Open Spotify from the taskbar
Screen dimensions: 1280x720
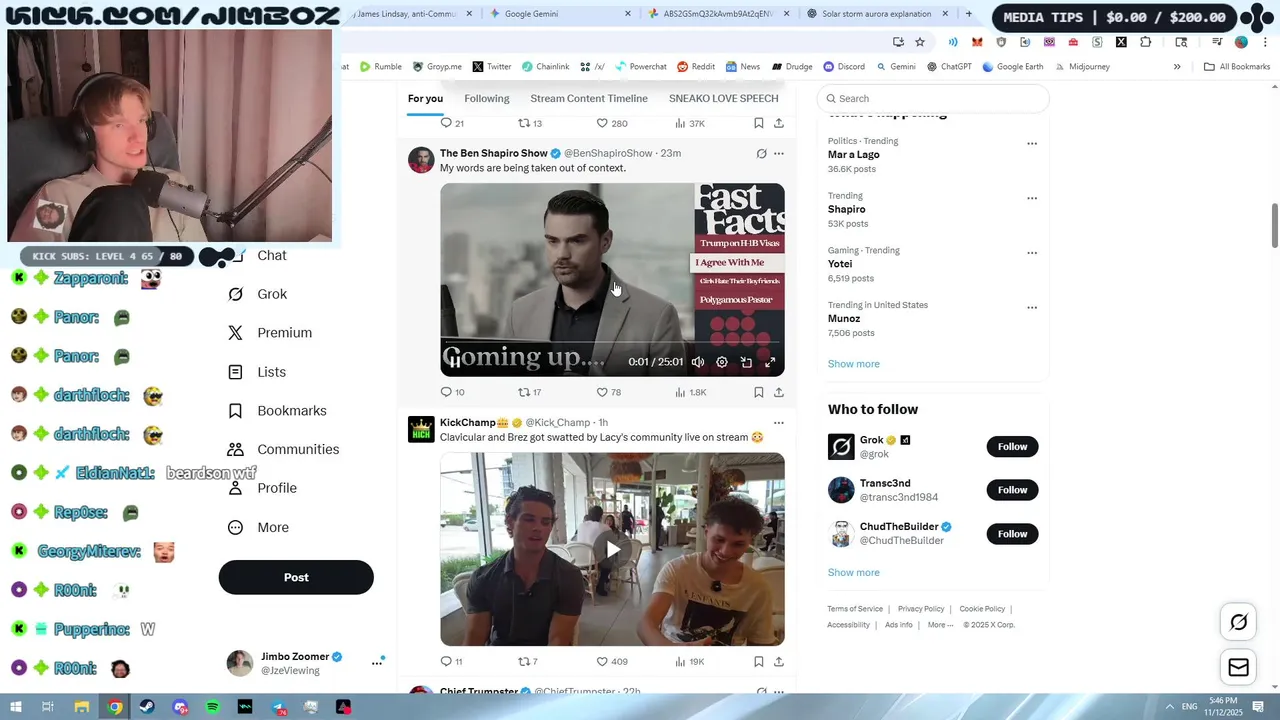212,707
